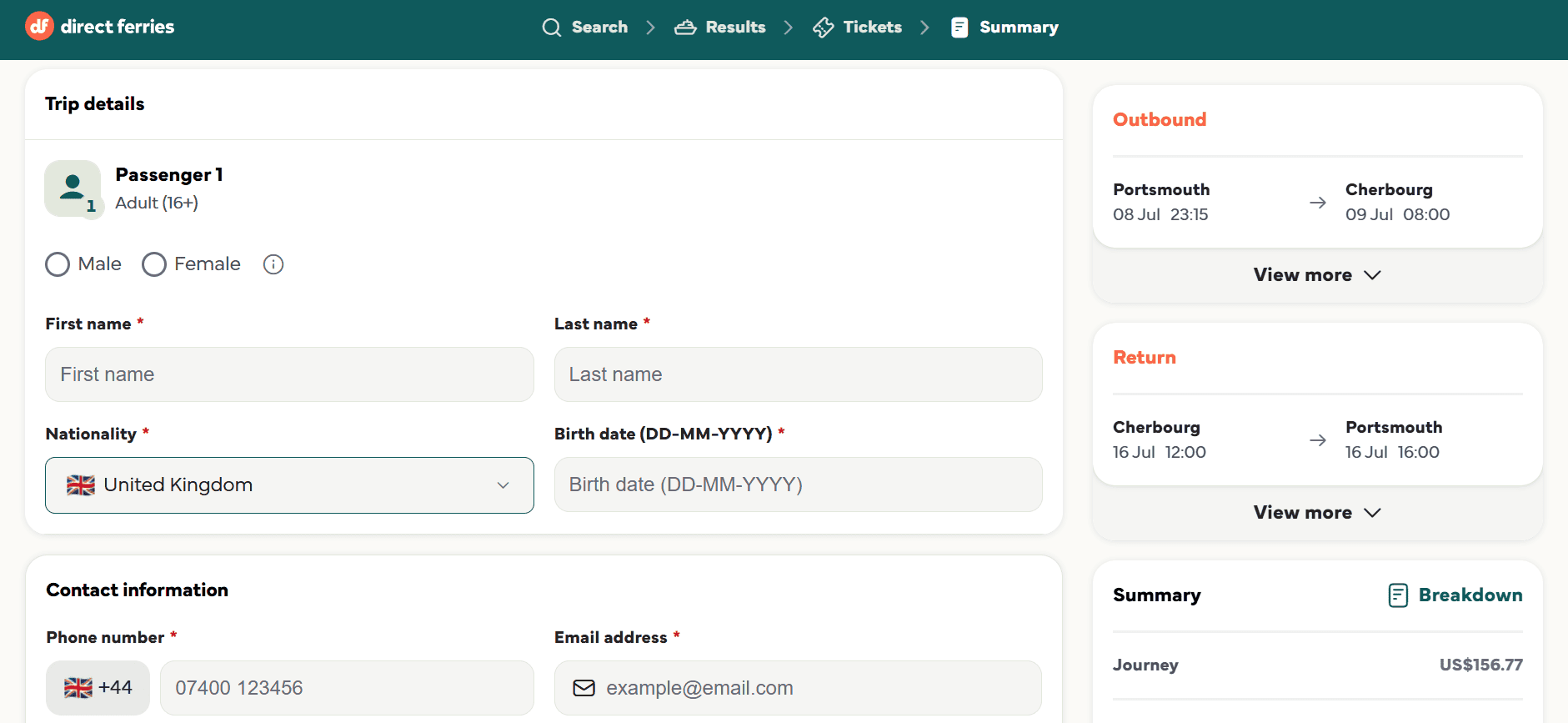
Task: Open the +44 country code selector
Action: coord(98,688)
